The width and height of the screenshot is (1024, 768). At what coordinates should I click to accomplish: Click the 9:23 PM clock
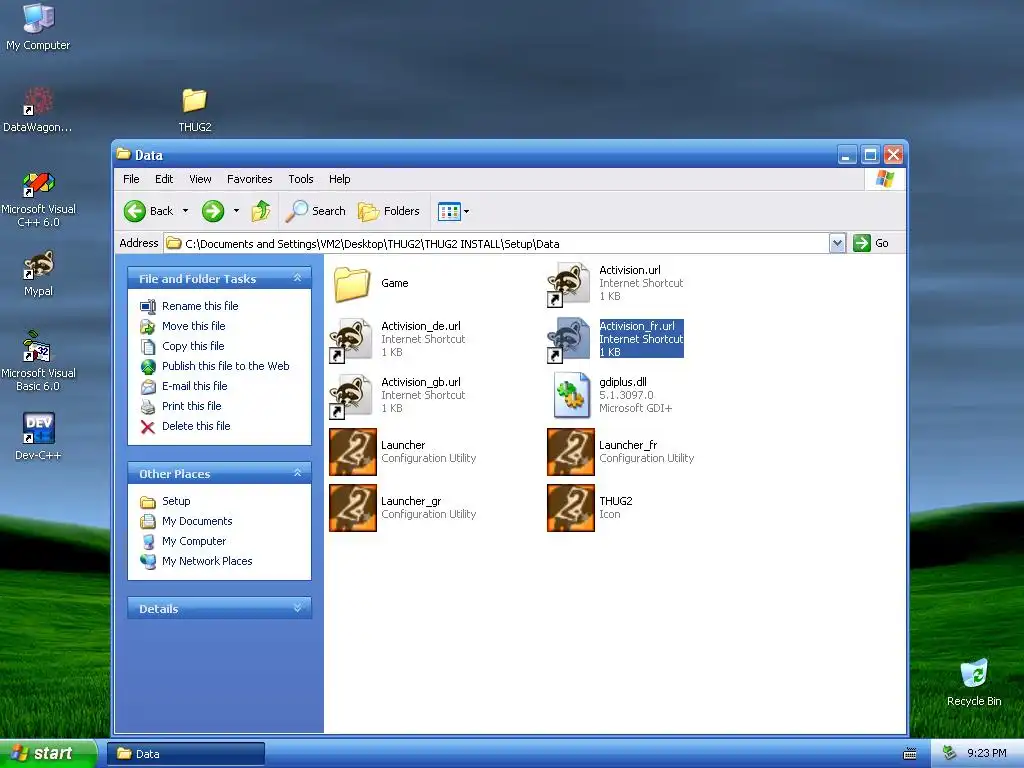click(x=987, y=754)
